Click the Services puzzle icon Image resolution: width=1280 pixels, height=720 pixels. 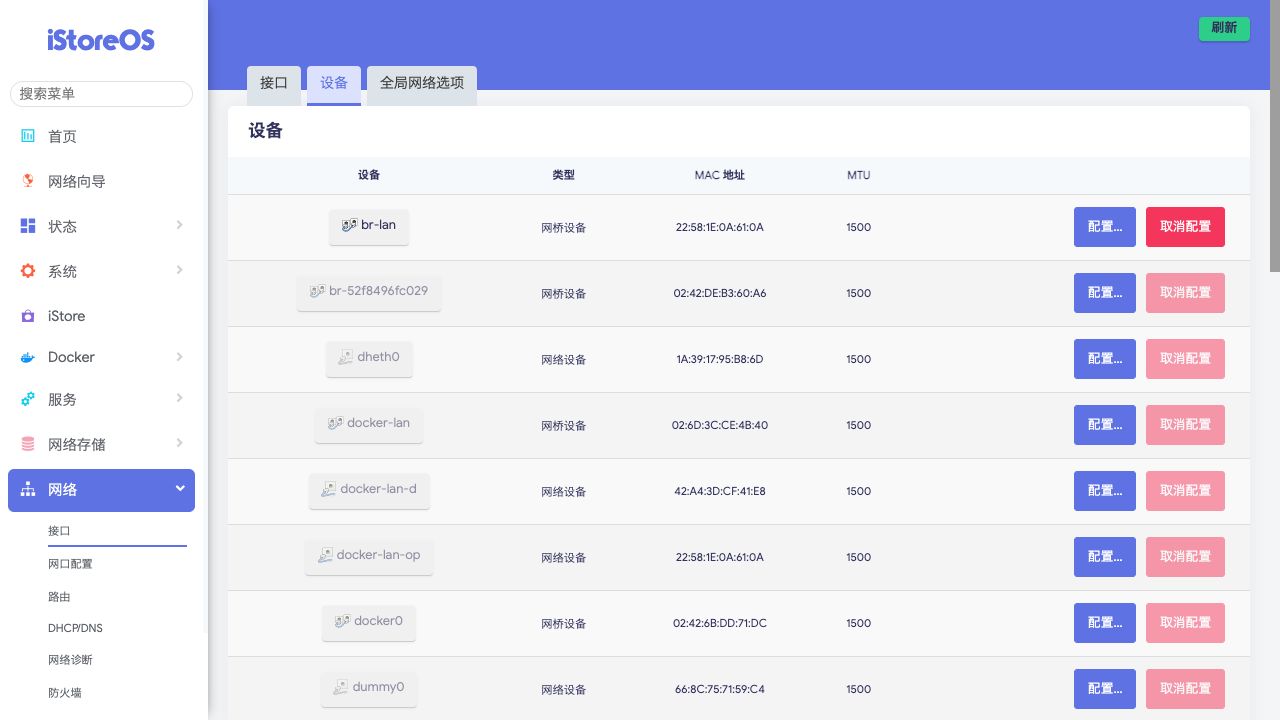(28, 399)
